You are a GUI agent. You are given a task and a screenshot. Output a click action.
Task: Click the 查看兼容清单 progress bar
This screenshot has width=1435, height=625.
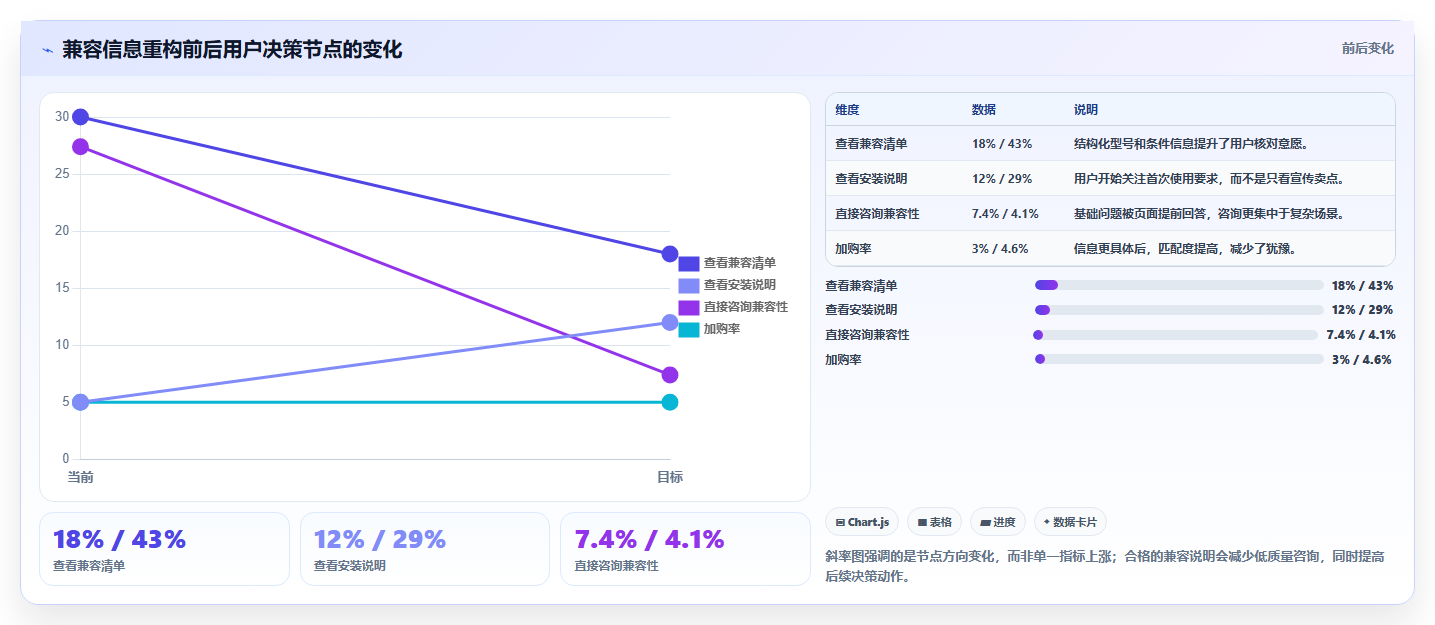[x=1179, y=285]
